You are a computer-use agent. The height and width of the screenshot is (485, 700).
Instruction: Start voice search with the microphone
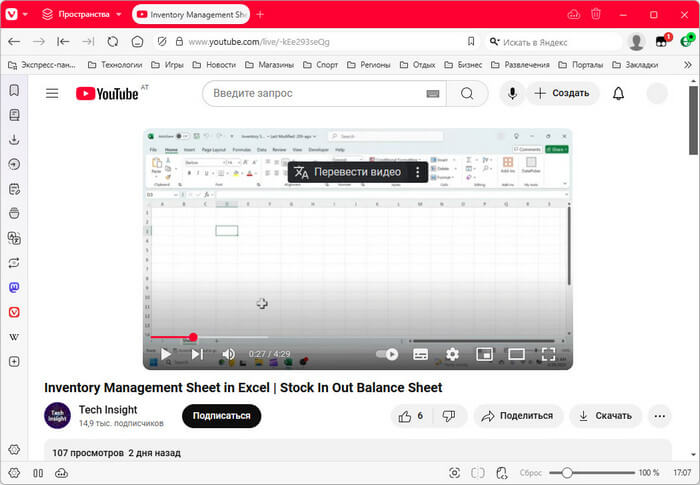tap(512, 93)
